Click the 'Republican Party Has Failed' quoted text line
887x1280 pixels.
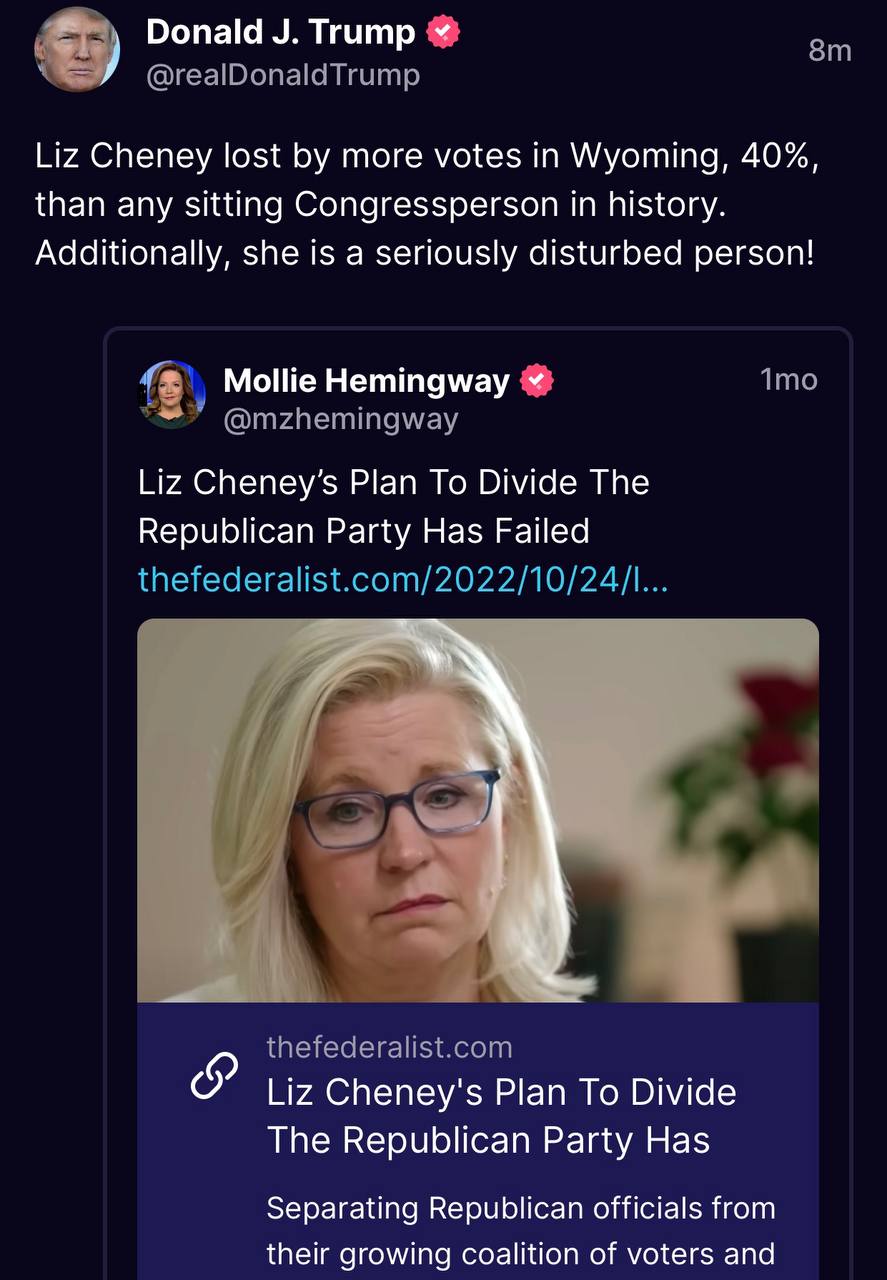(363, 531)
